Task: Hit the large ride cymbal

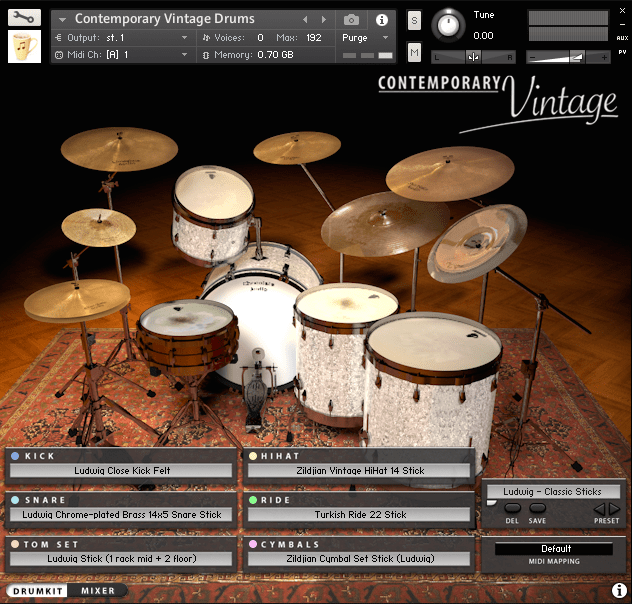Action: pyautogui.click(x=383, y=224)
